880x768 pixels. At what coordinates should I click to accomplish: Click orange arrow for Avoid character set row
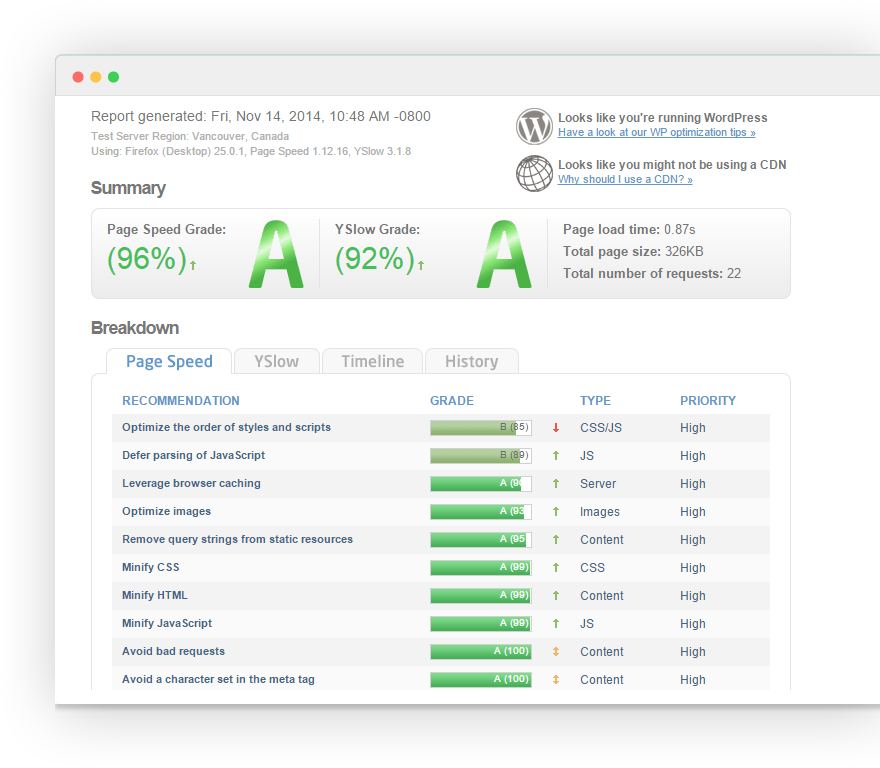556,680
